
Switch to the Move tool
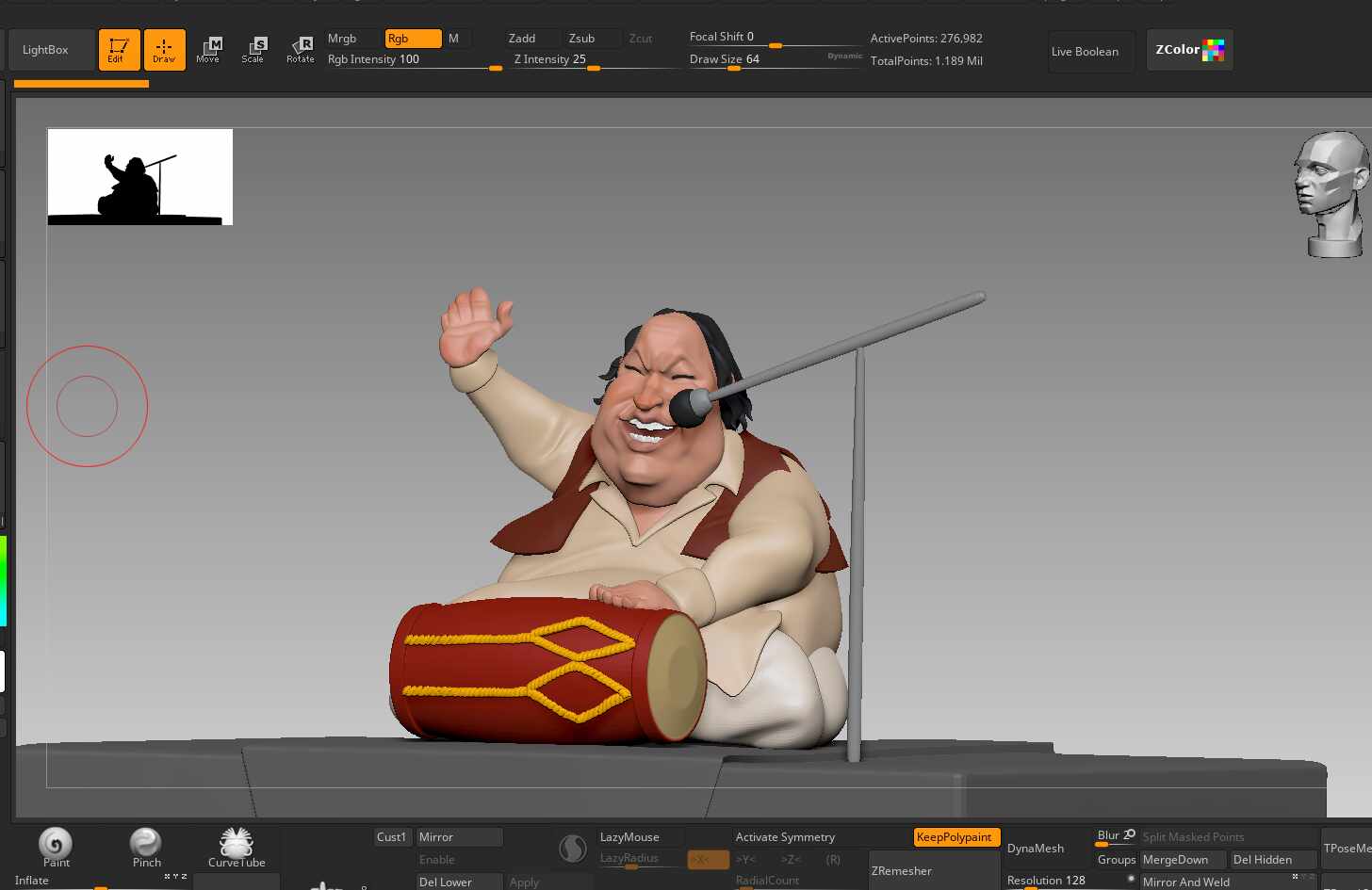pyautogui.click(x=208, y=50)
